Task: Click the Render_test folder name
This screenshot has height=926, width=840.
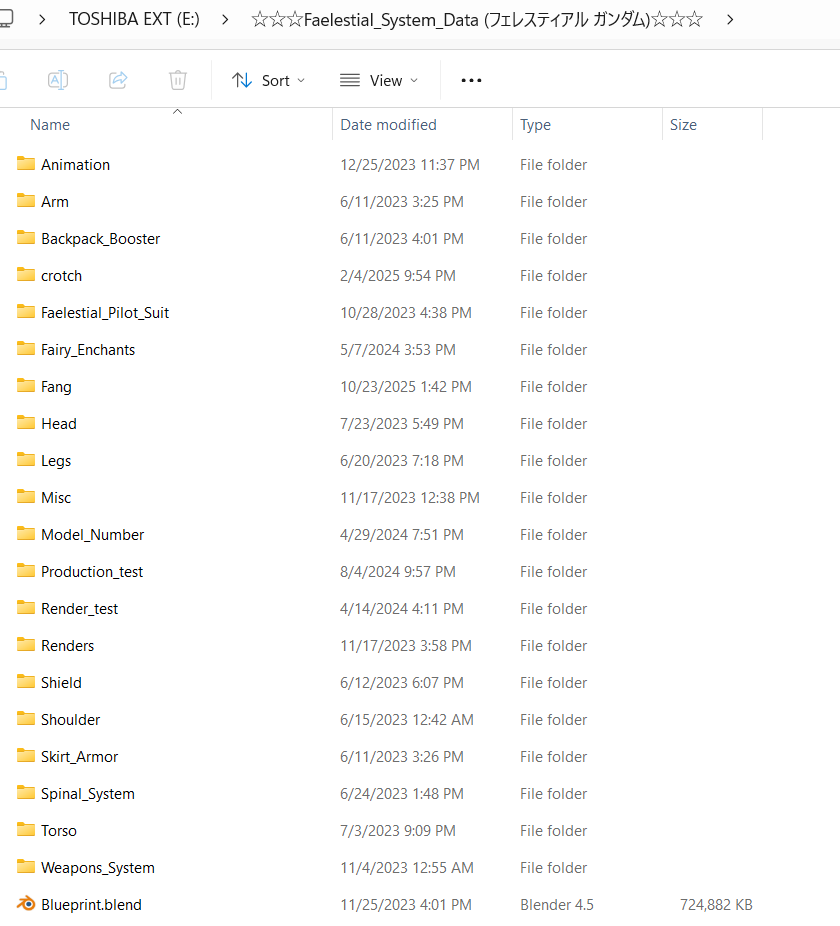Action: tap(80, 609)
